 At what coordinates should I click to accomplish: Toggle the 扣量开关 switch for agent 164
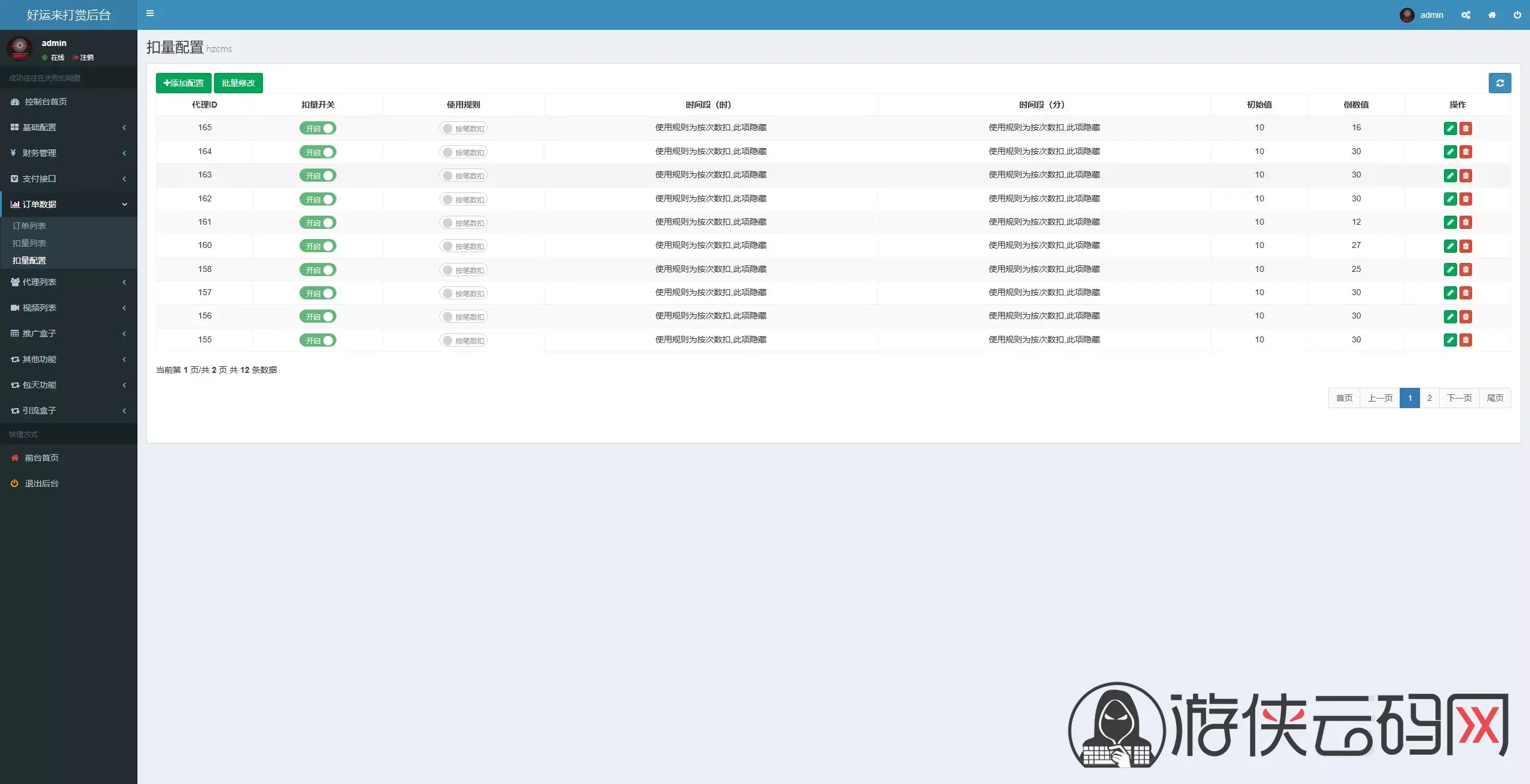point(318,152)
